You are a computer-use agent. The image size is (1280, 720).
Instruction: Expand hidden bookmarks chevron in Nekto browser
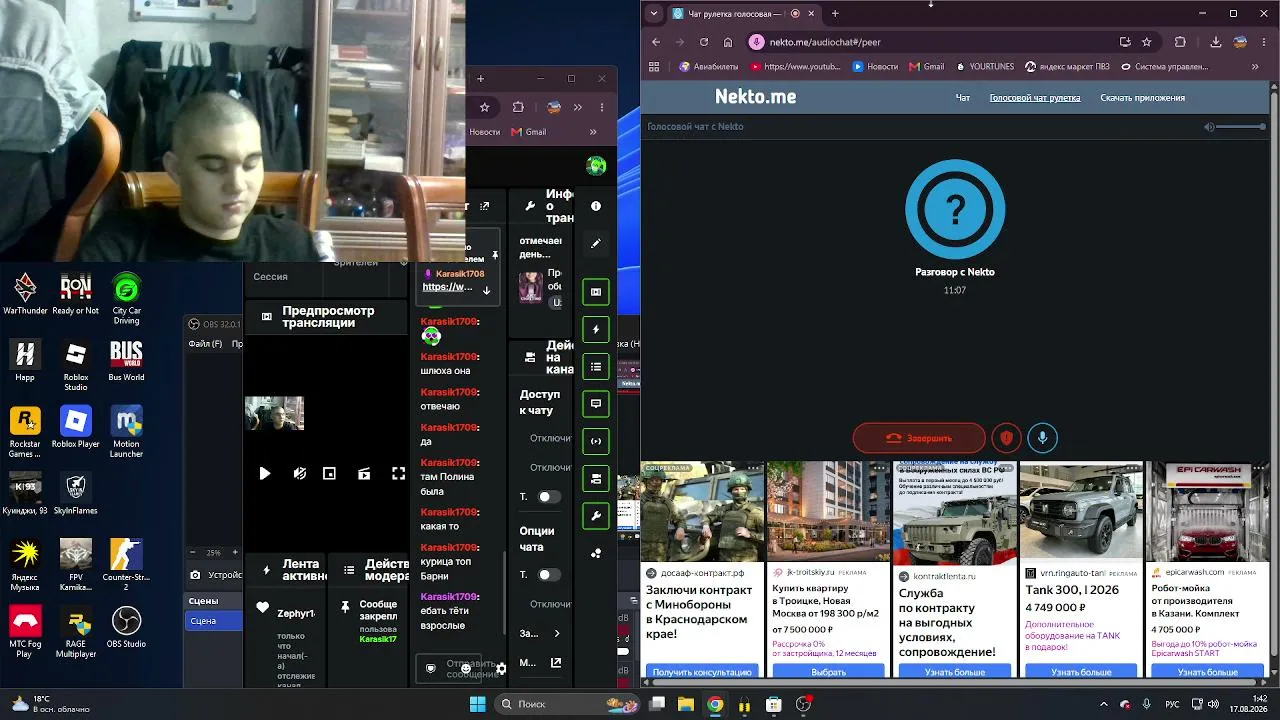1255,67
